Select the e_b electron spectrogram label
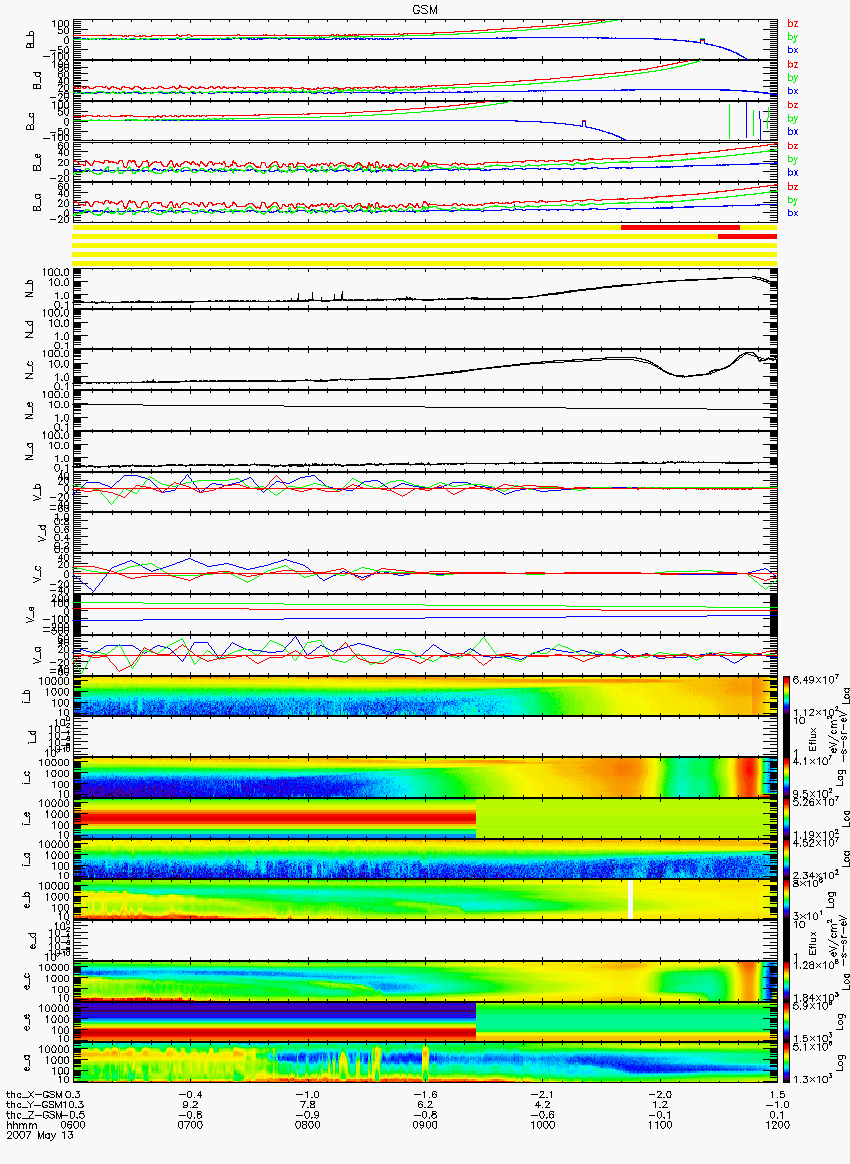This screenshot has height=1164, width=850. point(25,900)
